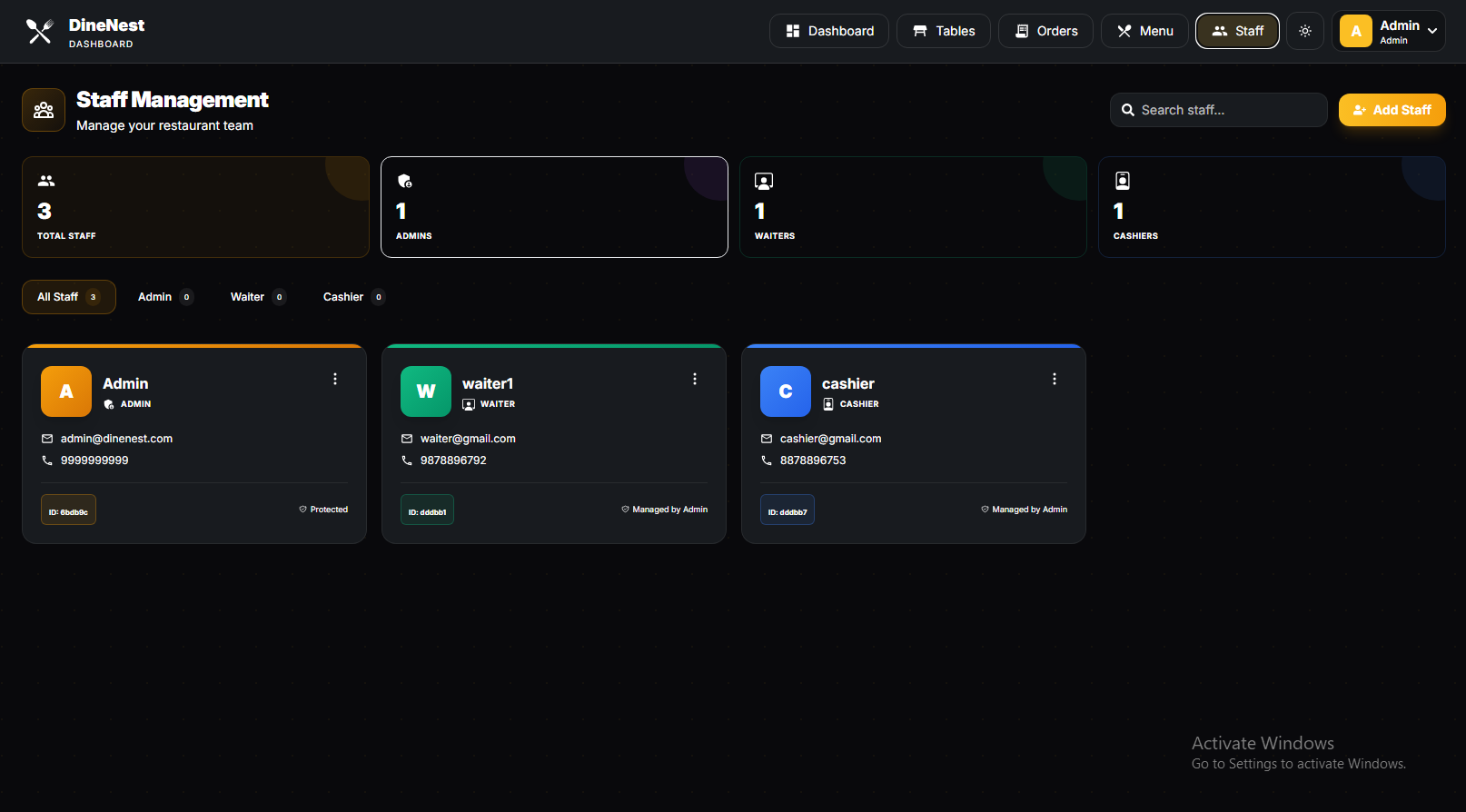
Task: Click the green W avatar for waiter1
Action: click(426, 391)
